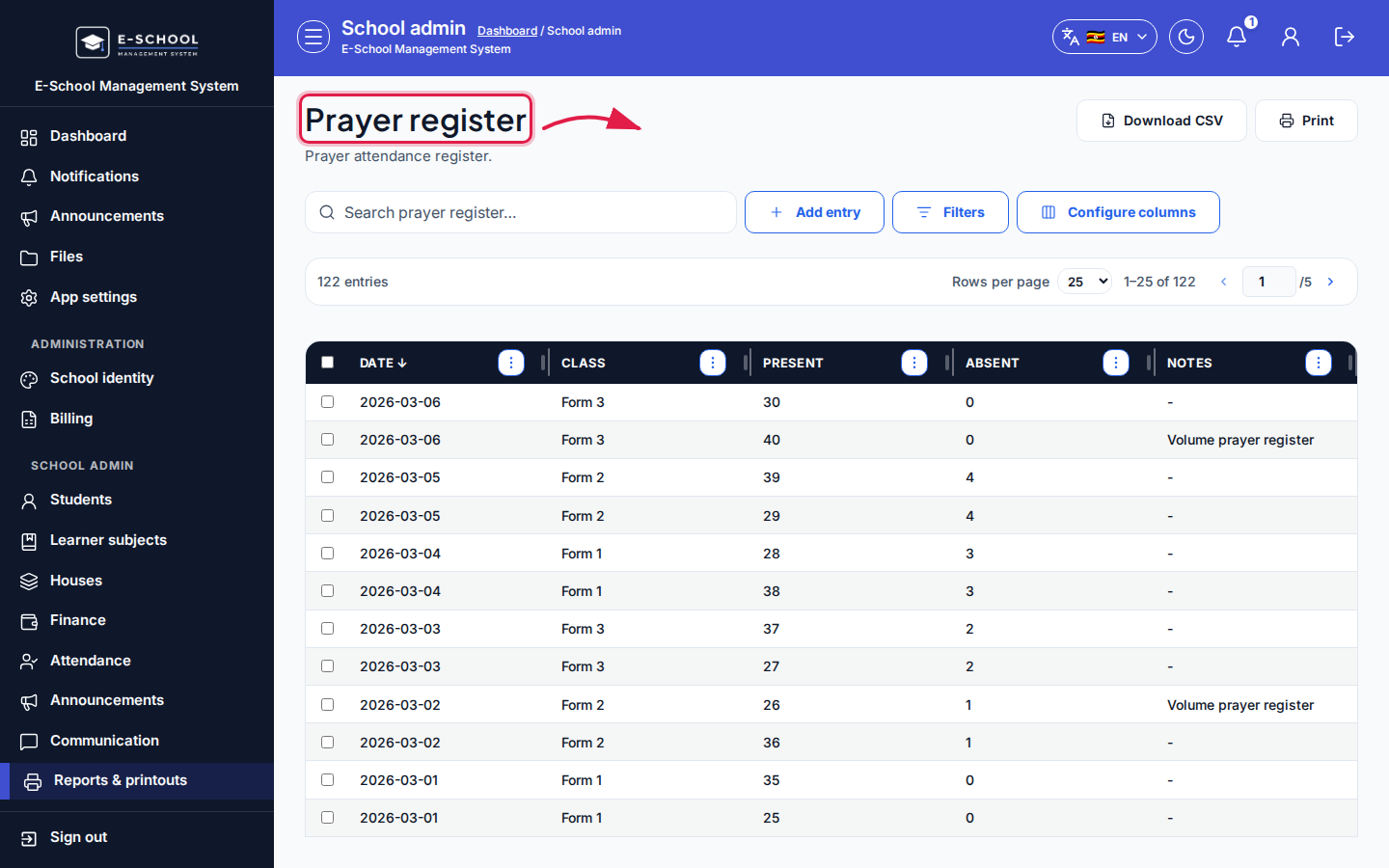The height and width of the screenshot is (868, 1389).
Task: Open DATE column options menu
Action: click(511, 363)
